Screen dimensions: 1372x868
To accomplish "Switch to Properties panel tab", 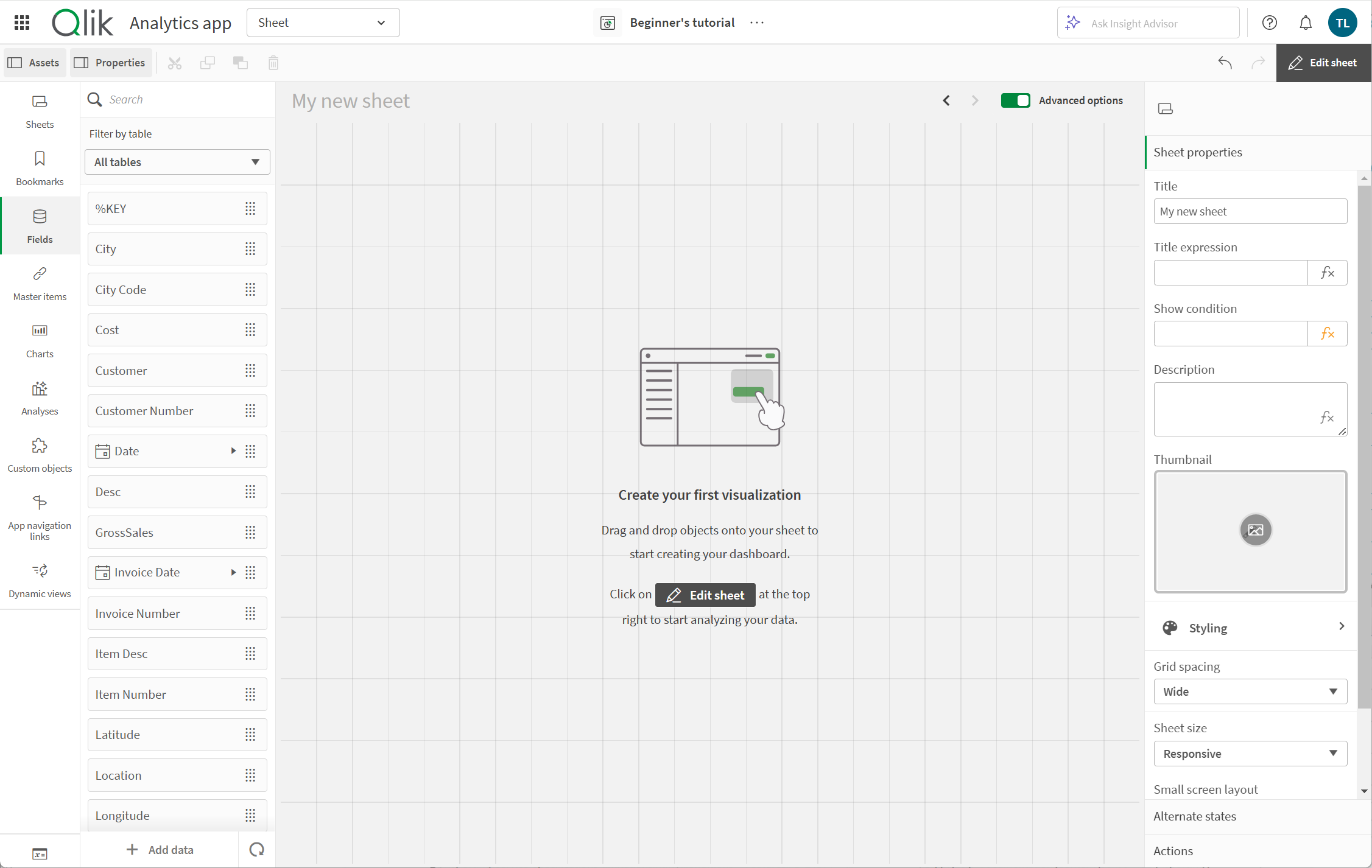I will [110, 62].
